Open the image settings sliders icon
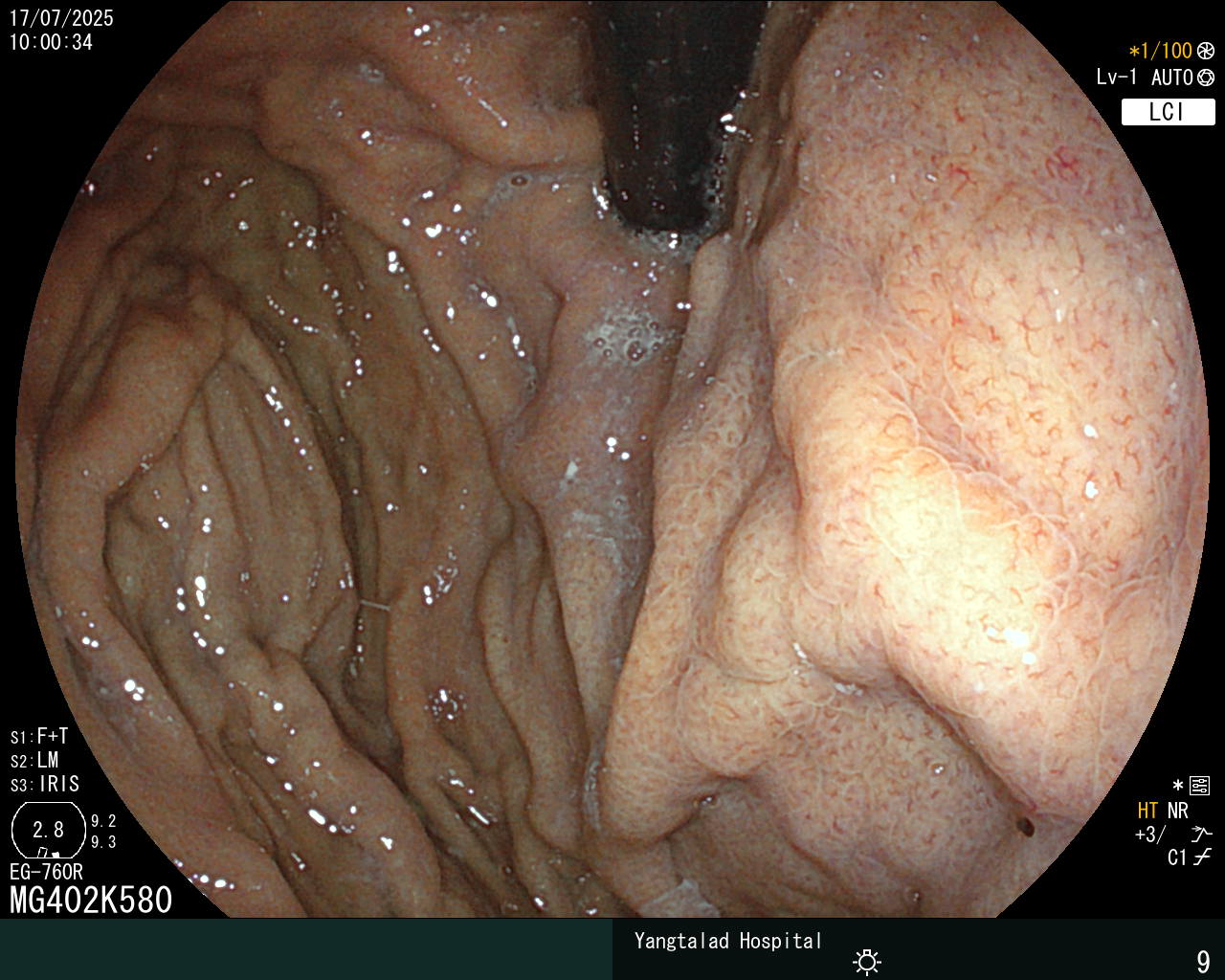Viewport: 1225px width, 980px height. tap(1200, 786)
